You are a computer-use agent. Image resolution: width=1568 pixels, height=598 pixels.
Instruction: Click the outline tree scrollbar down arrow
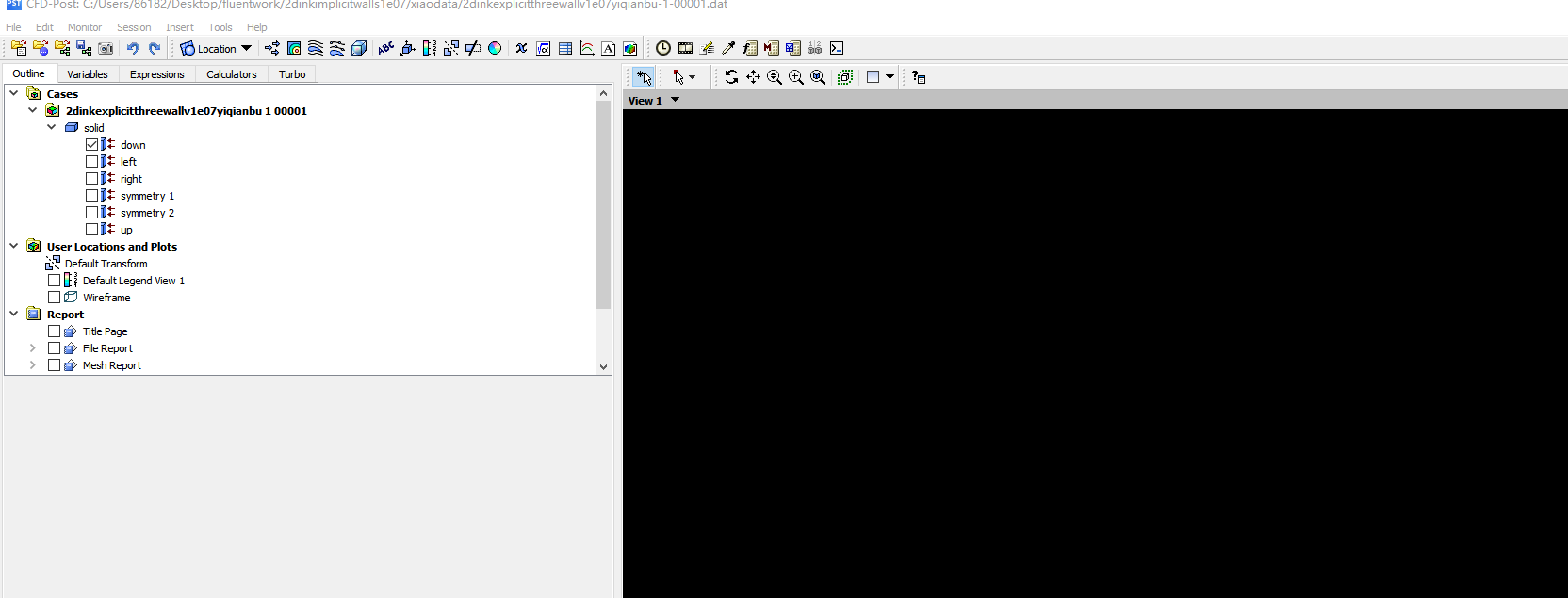point(604,367)
